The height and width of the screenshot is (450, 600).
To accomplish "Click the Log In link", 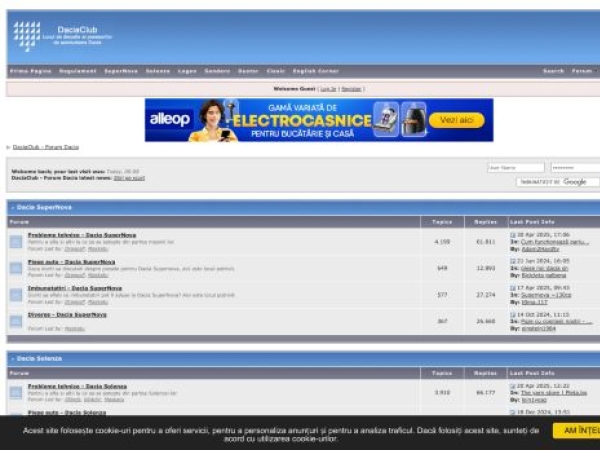I will [x=328, y=89].
